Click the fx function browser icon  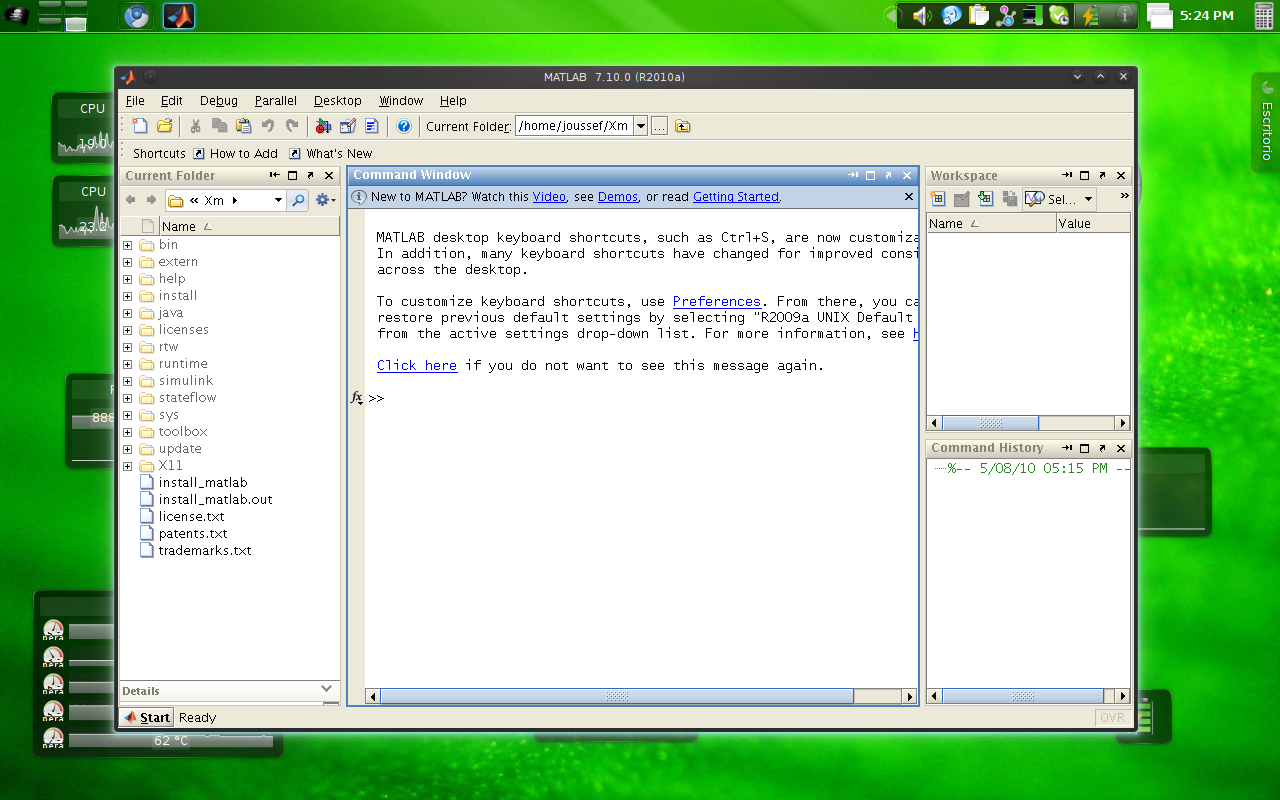(357, 398)
